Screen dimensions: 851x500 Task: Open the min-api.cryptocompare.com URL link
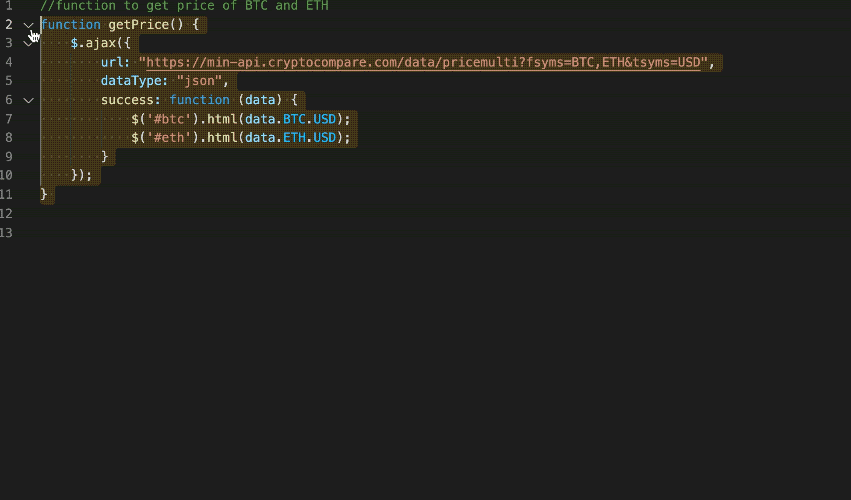click(x=423, y=62)
